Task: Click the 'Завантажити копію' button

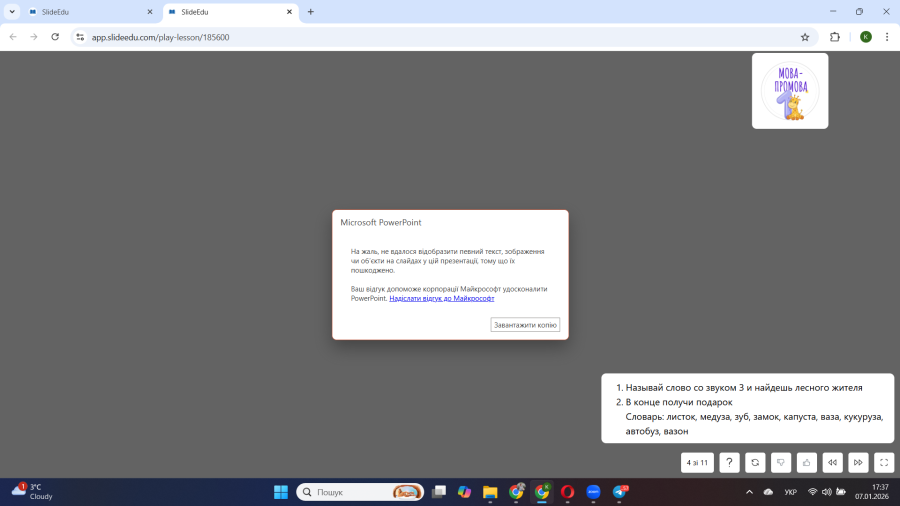Action: [x=525, y=325]
